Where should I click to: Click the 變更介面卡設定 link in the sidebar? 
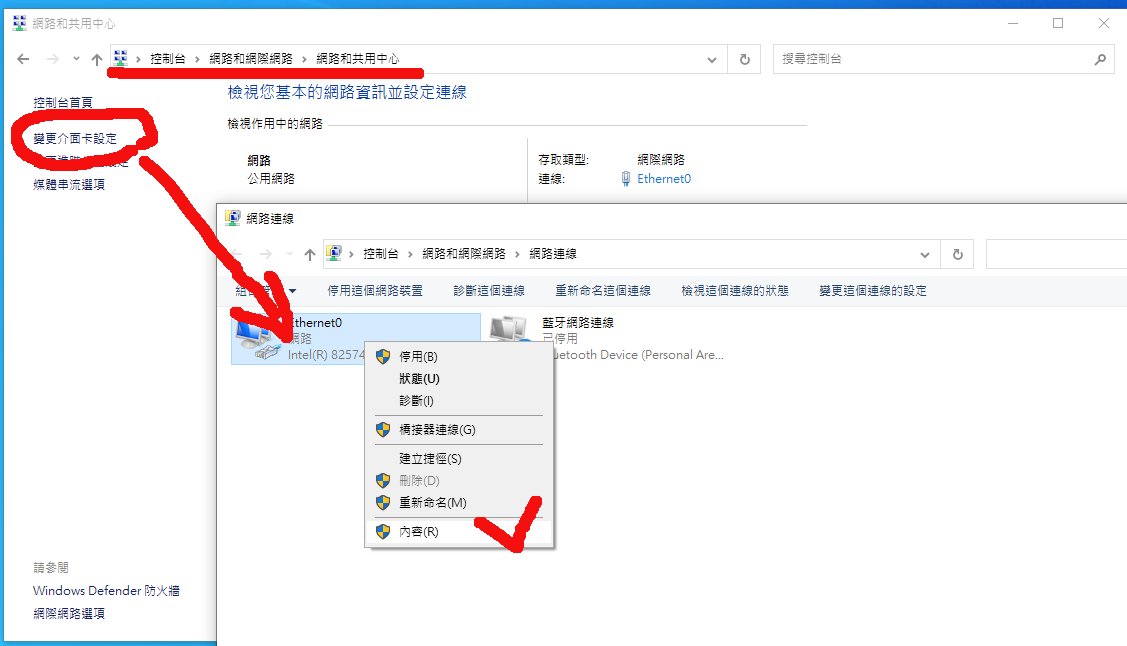point(75,139)
